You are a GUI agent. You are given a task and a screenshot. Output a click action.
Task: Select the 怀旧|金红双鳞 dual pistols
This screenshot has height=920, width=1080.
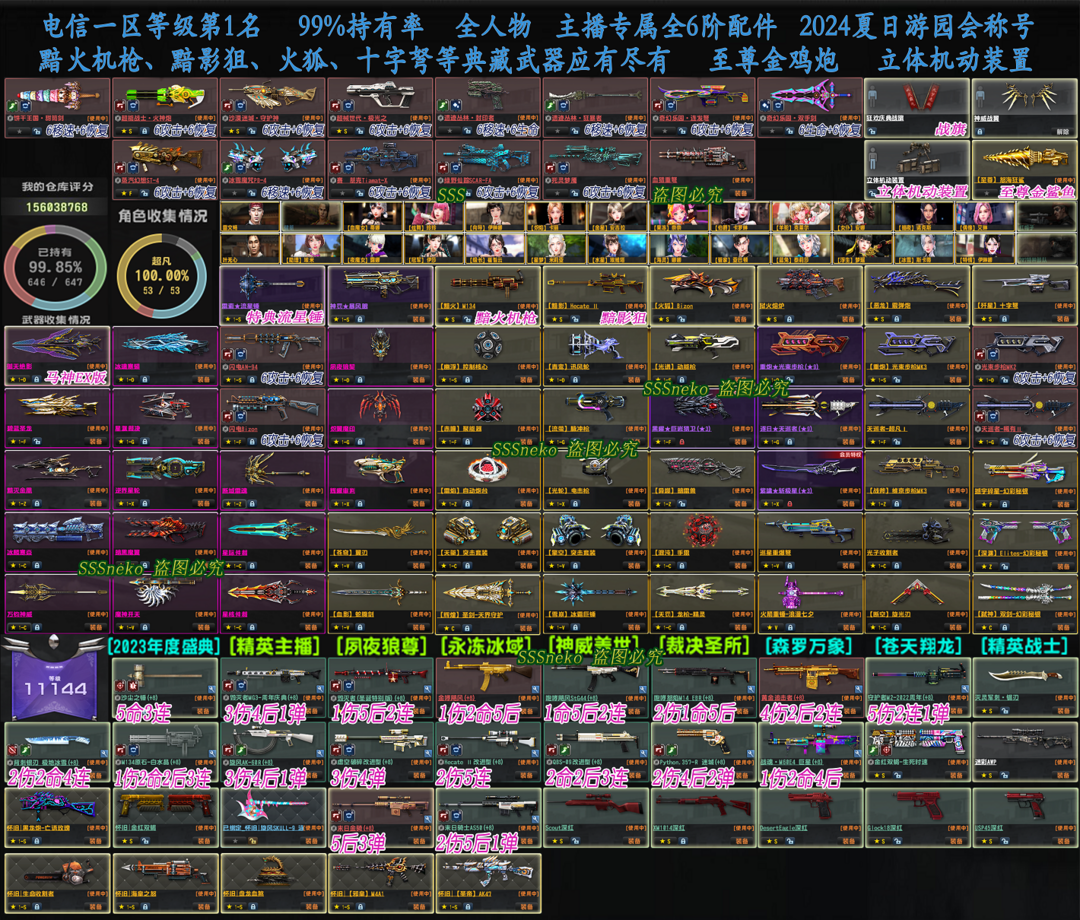165,817
